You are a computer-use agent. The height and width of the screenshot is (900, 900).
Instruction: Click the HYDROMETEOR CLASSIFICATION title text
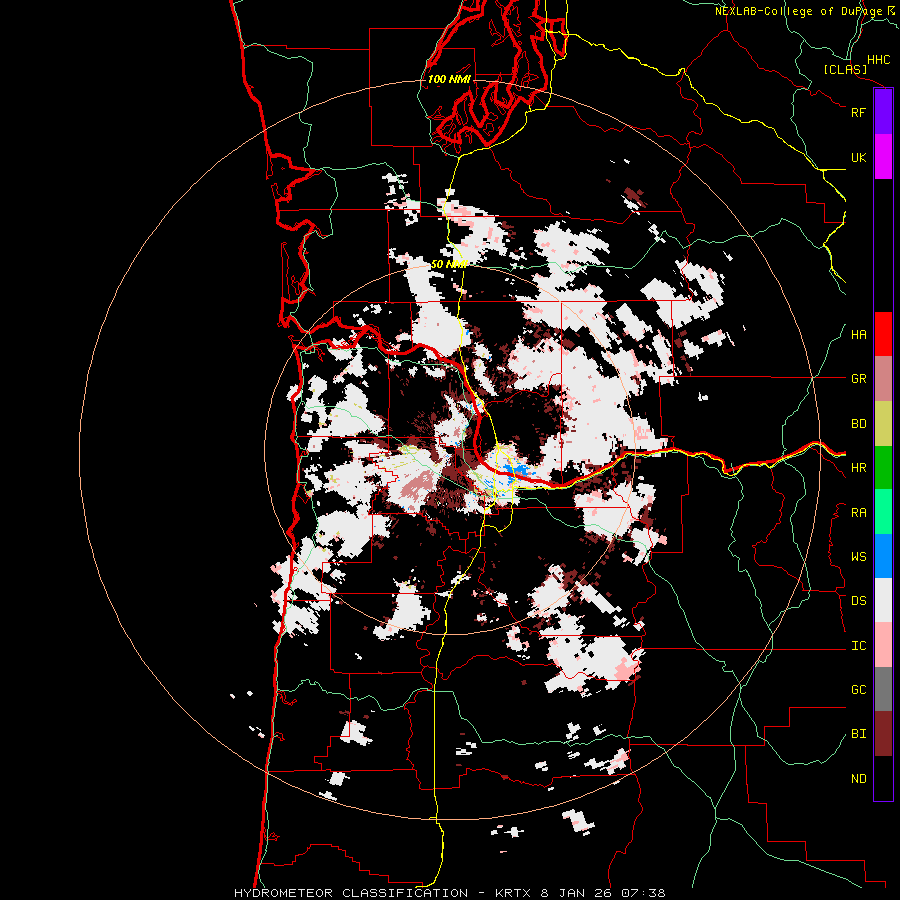coord(351,893)
